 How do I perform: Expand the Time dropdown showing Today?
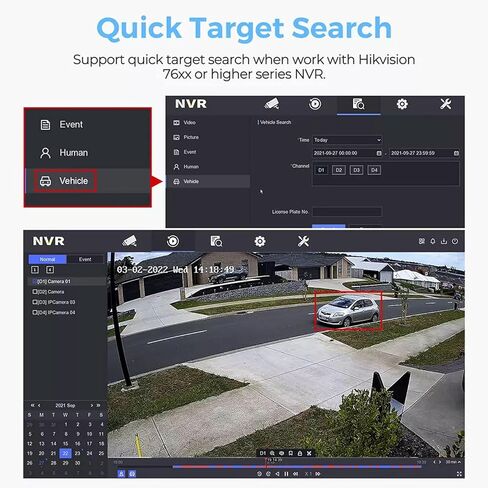click(347, 140)
